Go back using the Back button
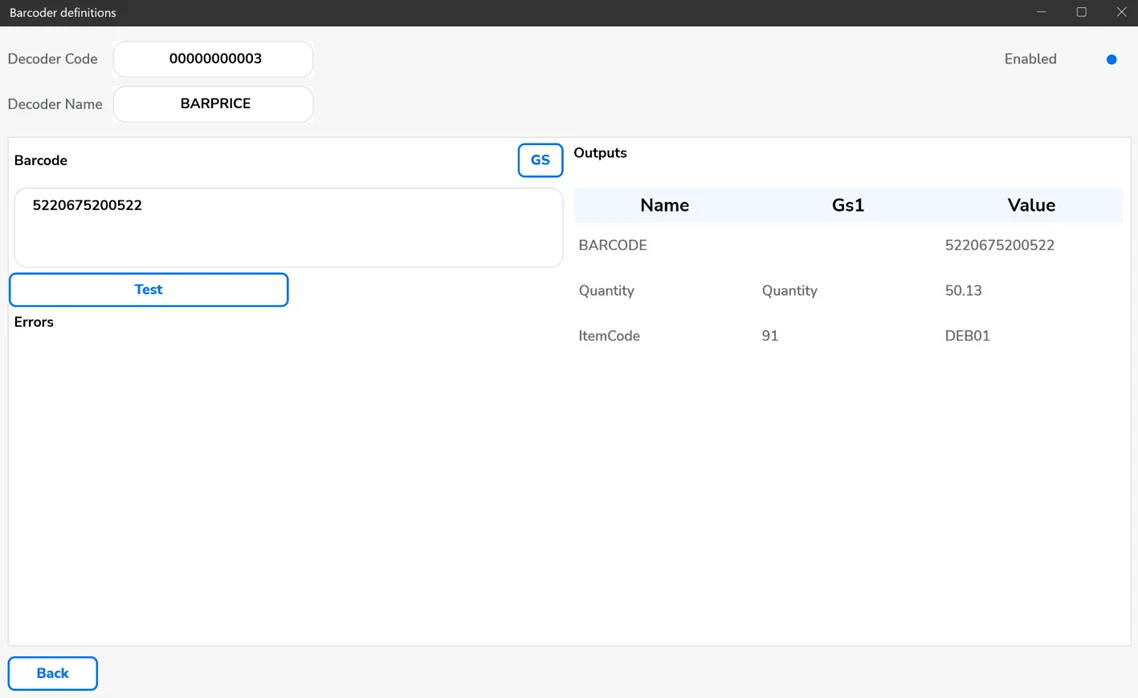The height and width of the screenshot is (698, 1138). point(53,673)
